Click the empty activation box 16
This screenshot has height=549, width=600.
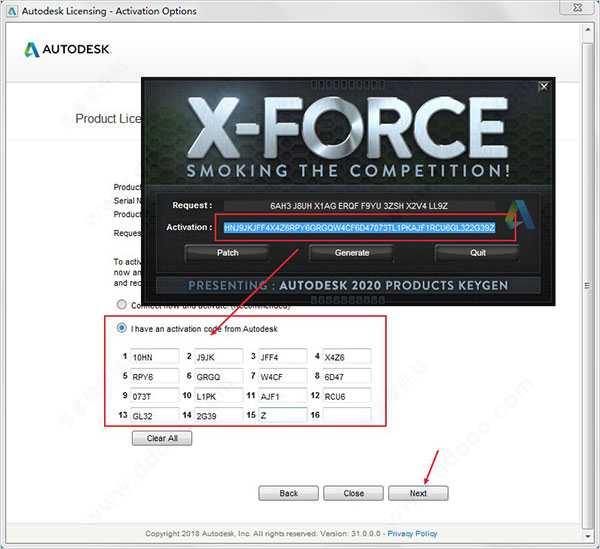(347, 415)
